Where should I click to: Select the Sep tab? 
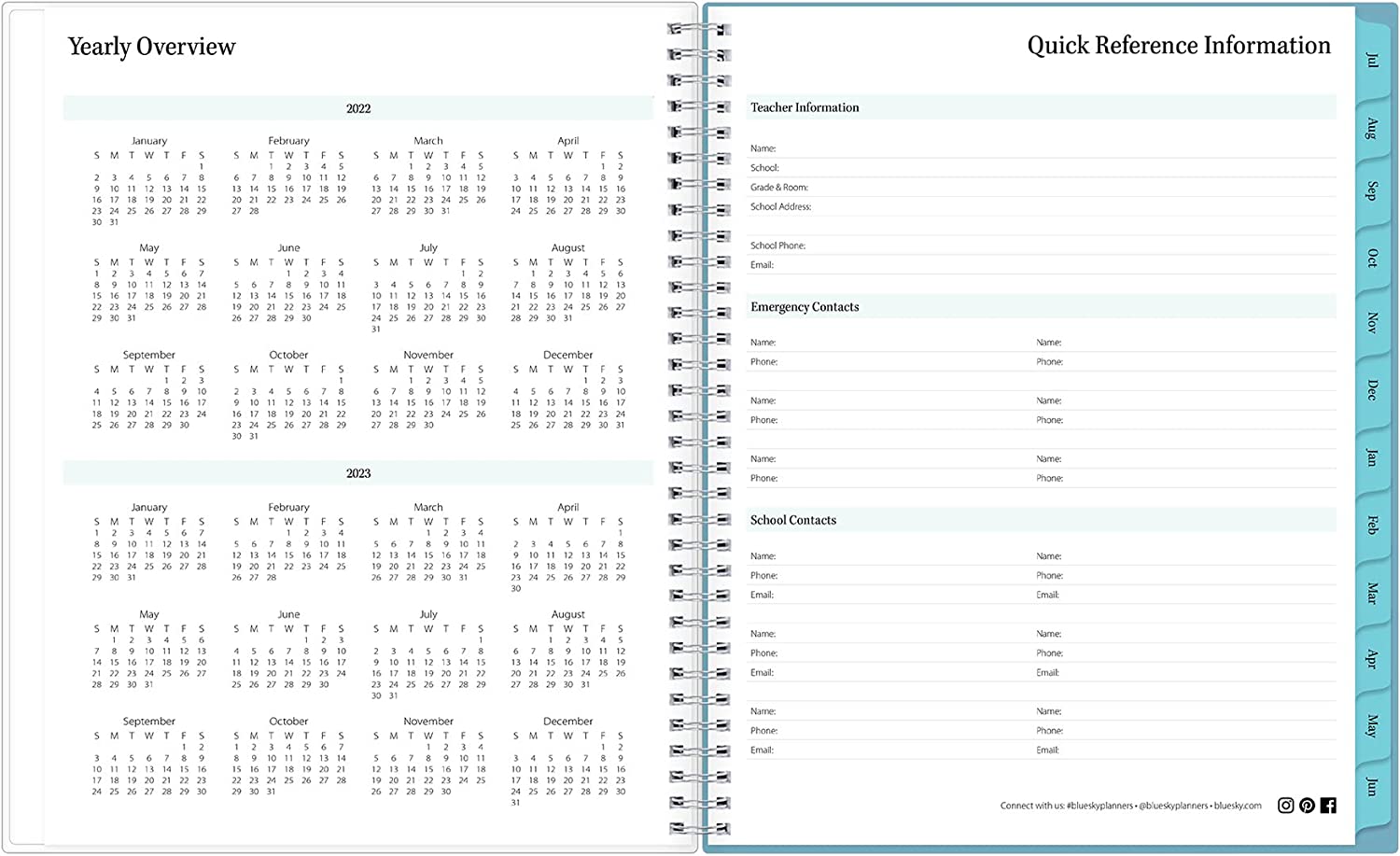coord(1371,191)
